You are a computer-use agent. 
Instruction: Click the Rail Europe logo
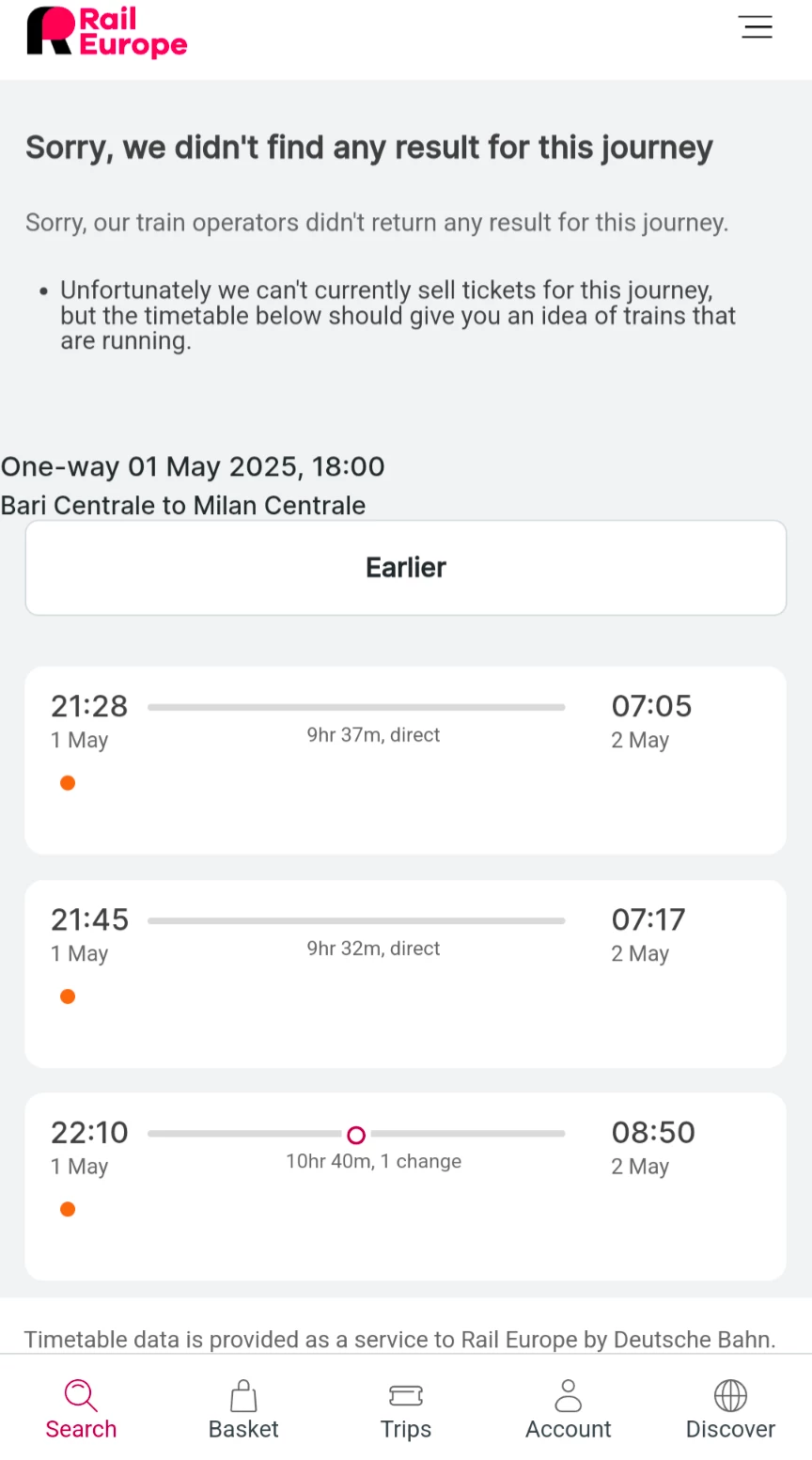pyautogui.click(x=107, y=33)
